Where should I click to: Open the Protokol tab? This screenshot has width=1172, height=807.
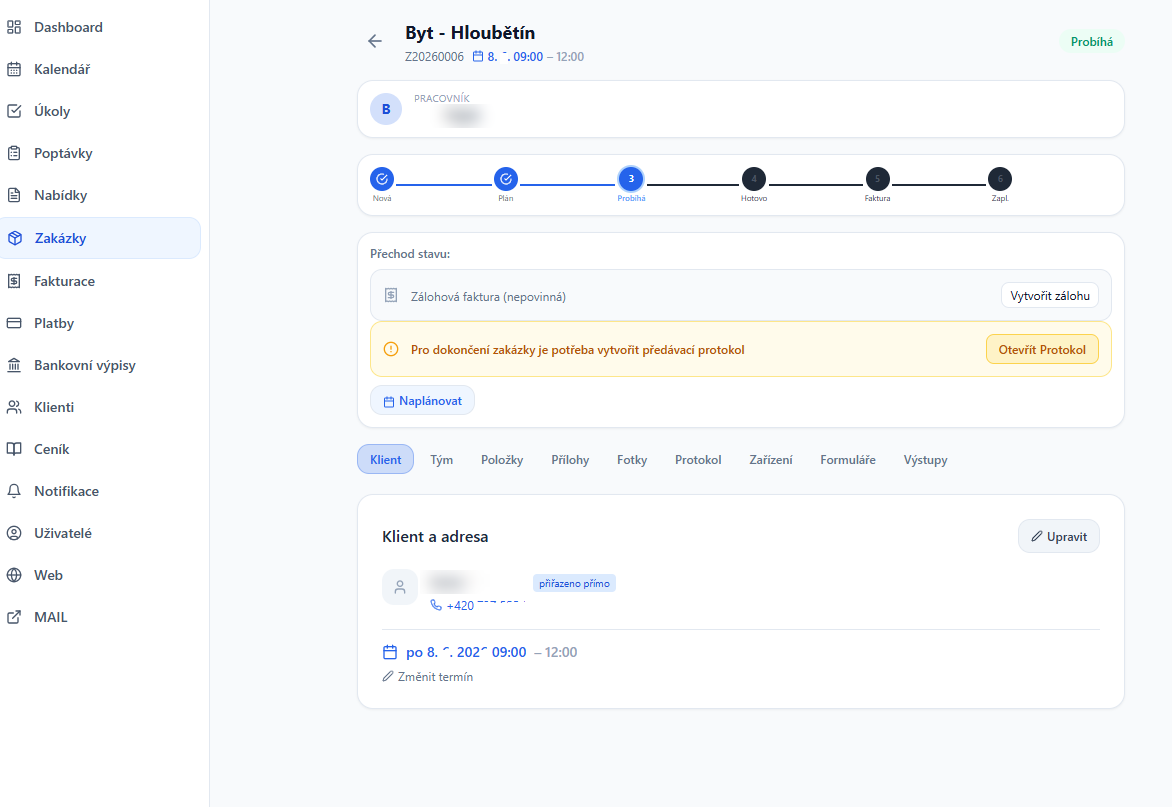coord(698,460)
